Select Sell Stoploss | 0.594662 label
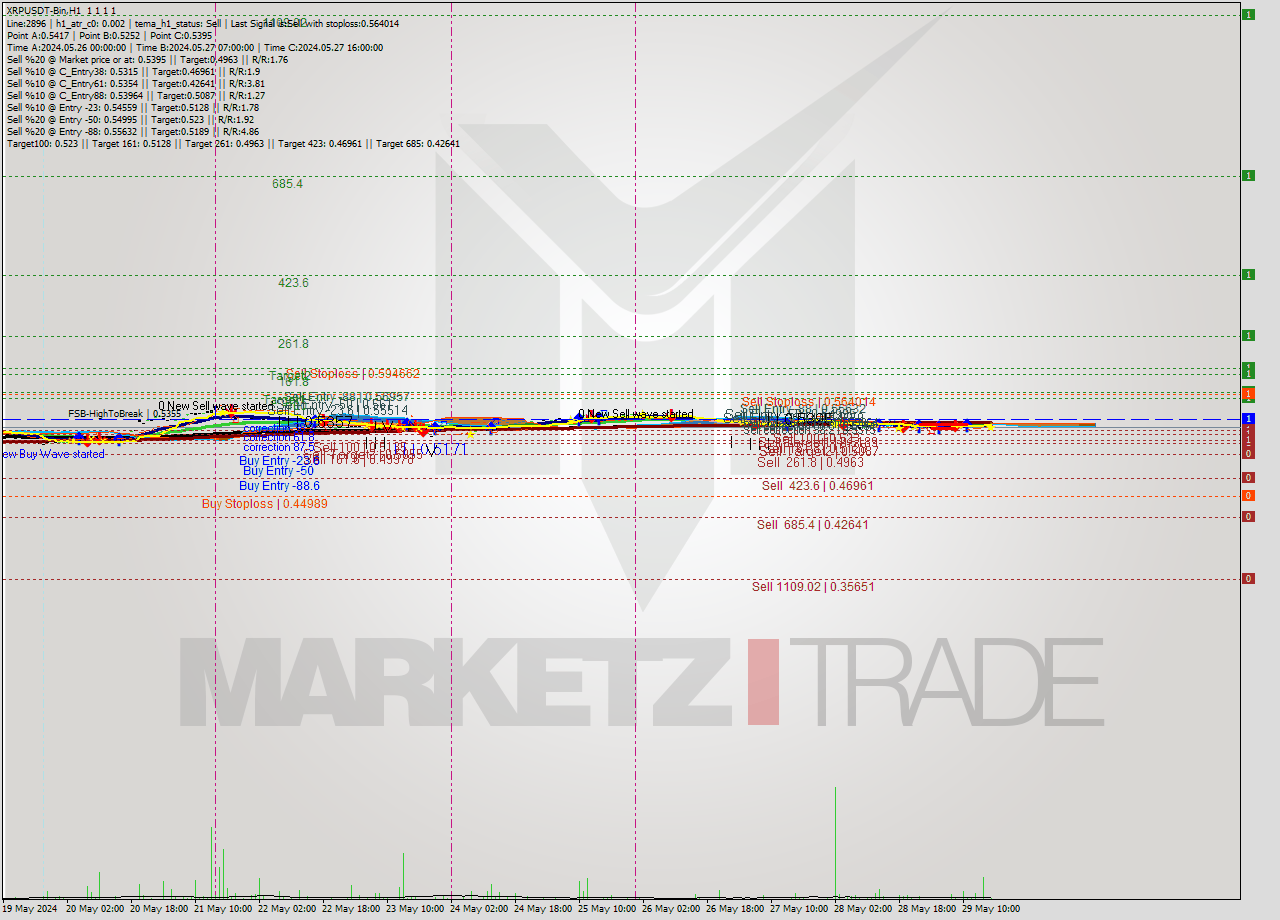1280x920 pixels. [x=352, y=374]
